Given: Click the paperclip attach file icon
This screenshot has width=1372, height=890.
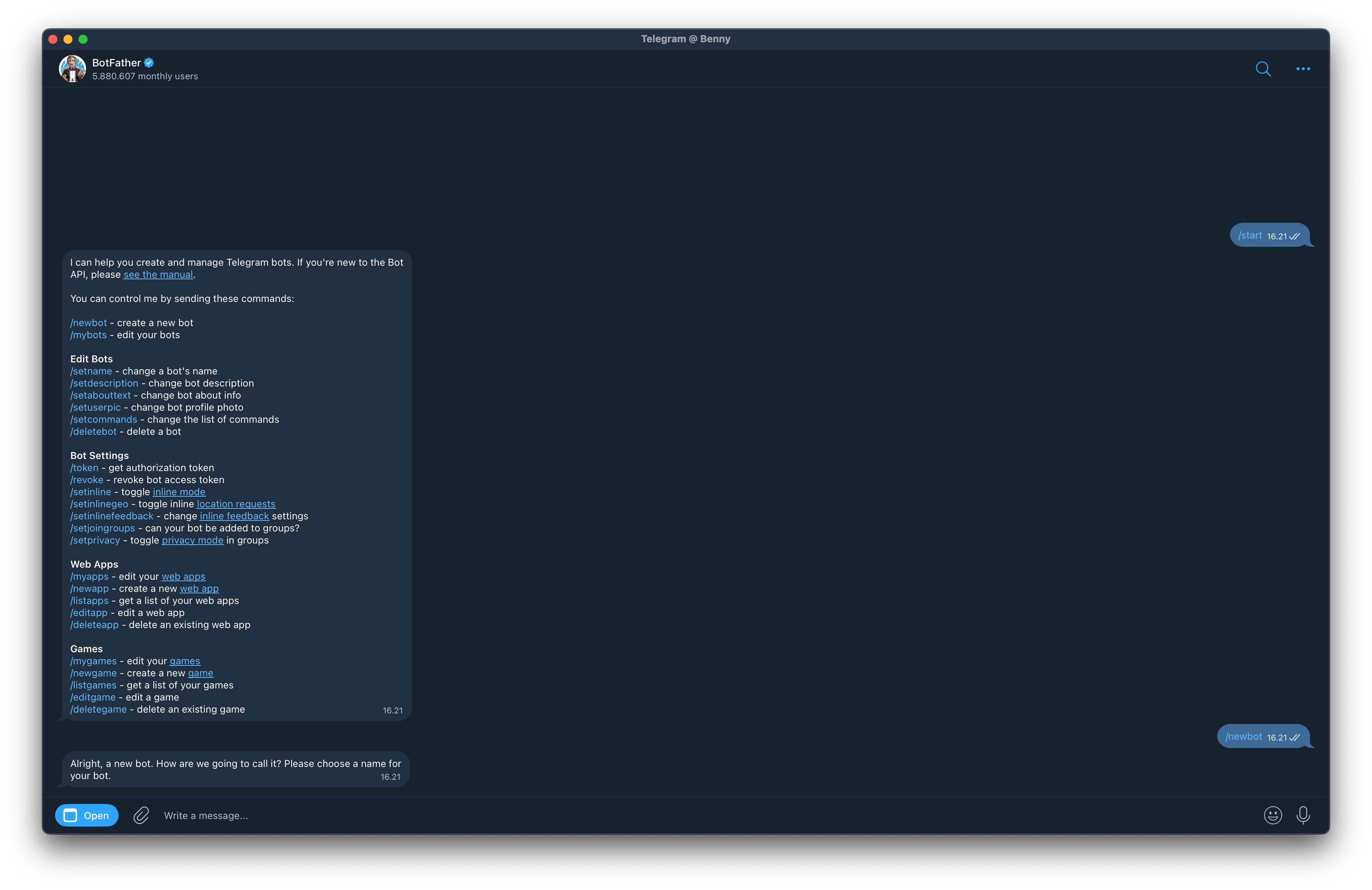Looking at the screenshot, I should pyautogui.click(x=141, y=815).
